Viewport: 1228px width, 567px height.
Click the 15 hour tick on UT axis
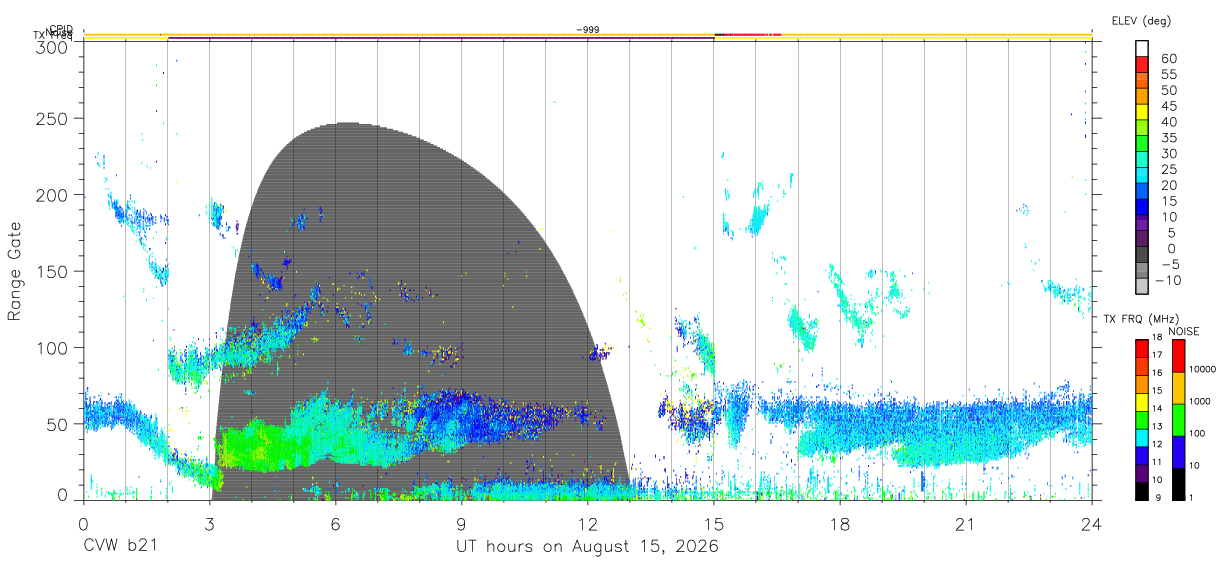714,523
